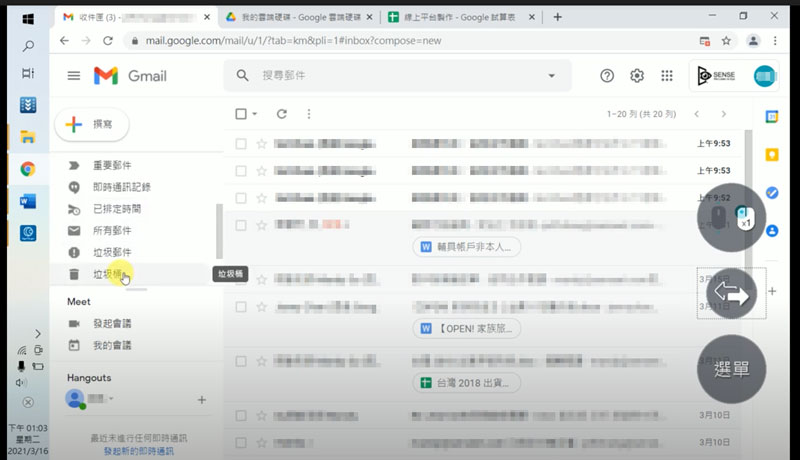The width and height of the screenshot is (800, 460).
Task: Open the Support help question mark icon
Action: [x=607, y=76]
